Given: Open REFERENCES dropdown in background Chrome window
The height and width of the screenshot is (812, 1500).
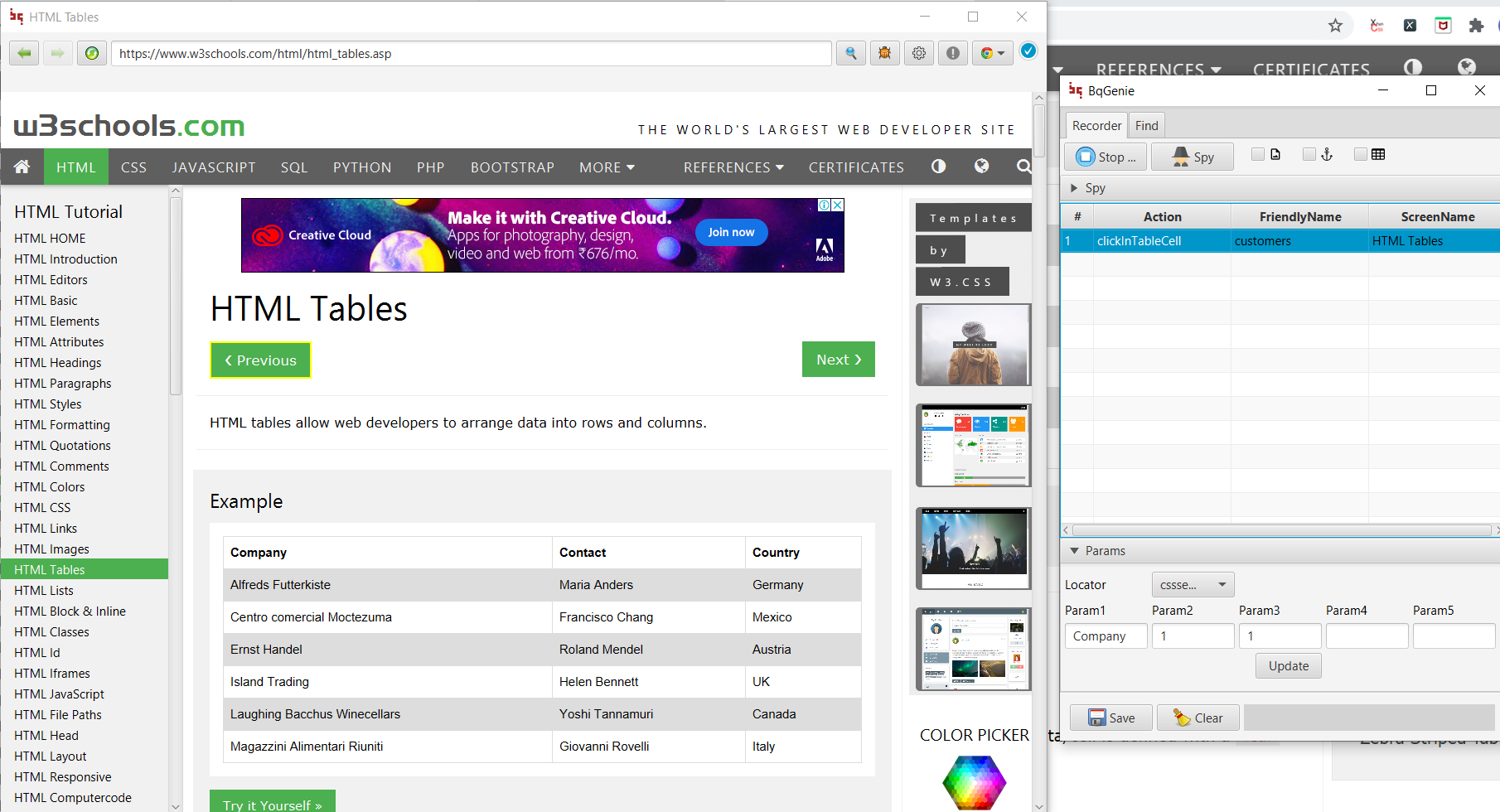Looking at the screenshot, I should [x=1159, y=70].
